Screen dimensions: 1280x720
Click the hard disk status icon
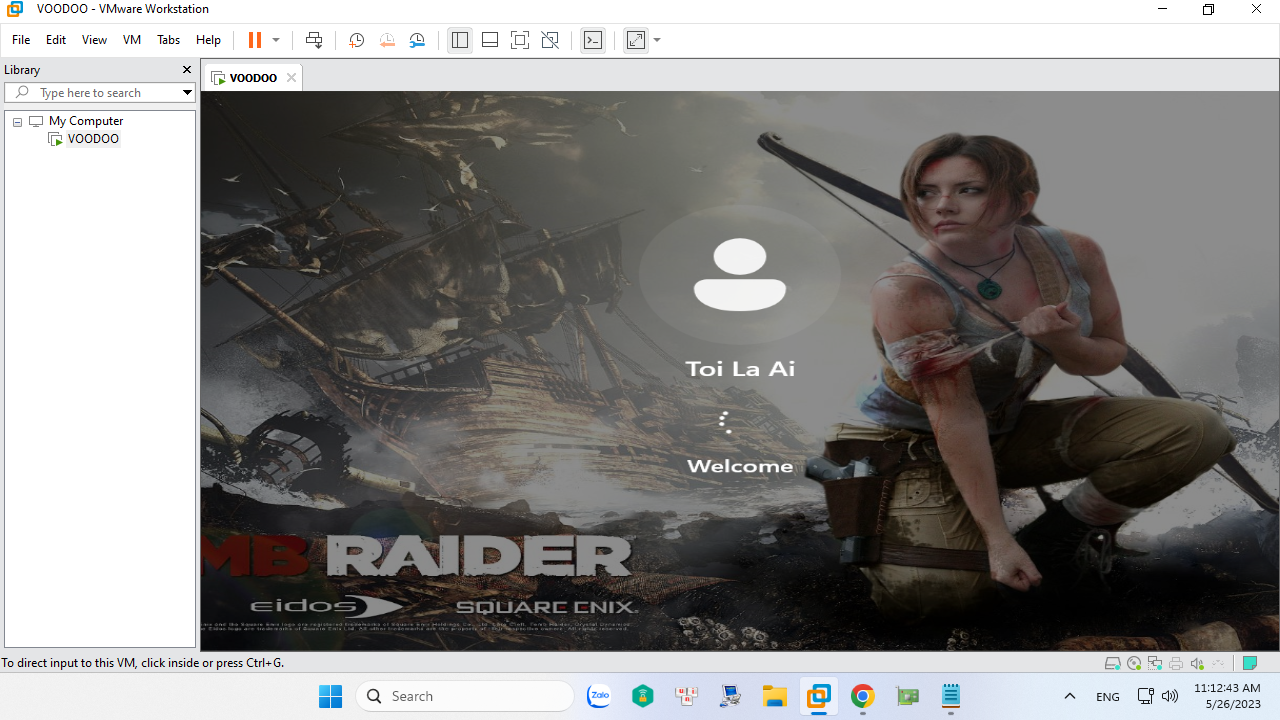point(1112,663)
